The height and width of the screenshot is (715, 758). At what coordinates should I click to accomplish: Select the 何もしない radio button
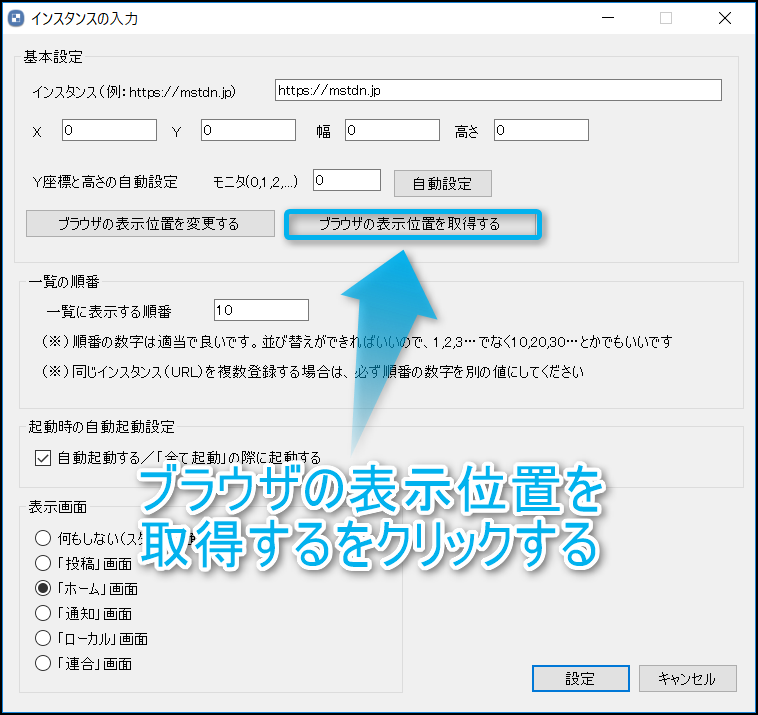[x=43, y=537]
